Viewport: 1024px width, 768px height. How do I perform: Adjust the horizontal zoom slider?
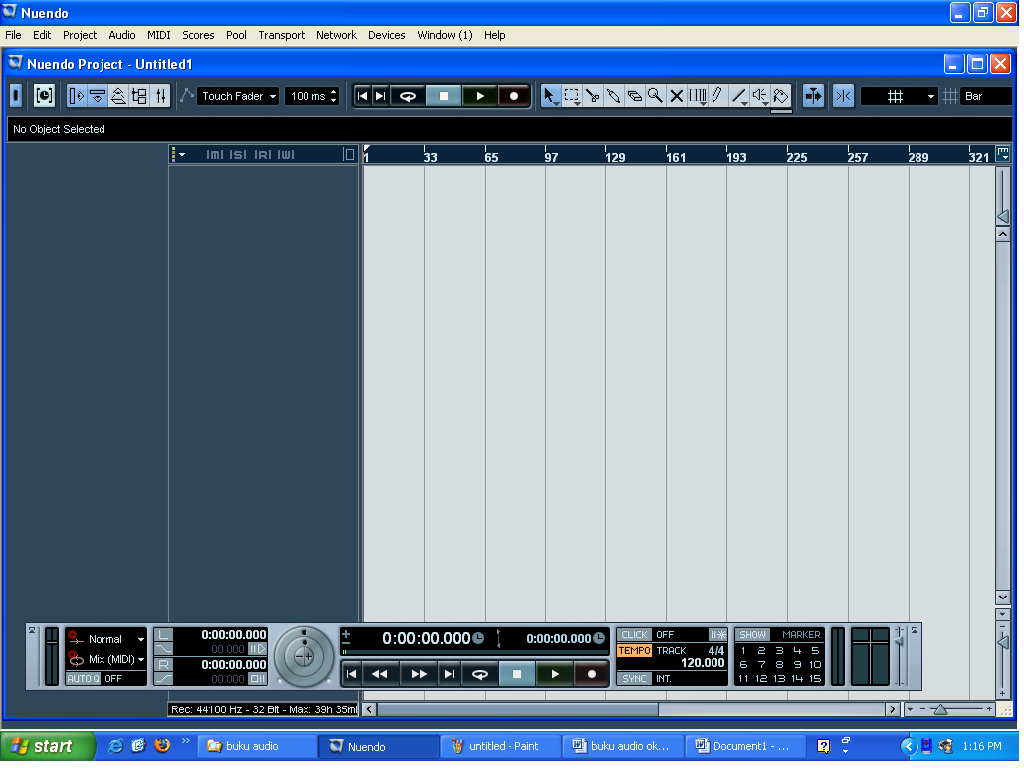click(940, 709)
